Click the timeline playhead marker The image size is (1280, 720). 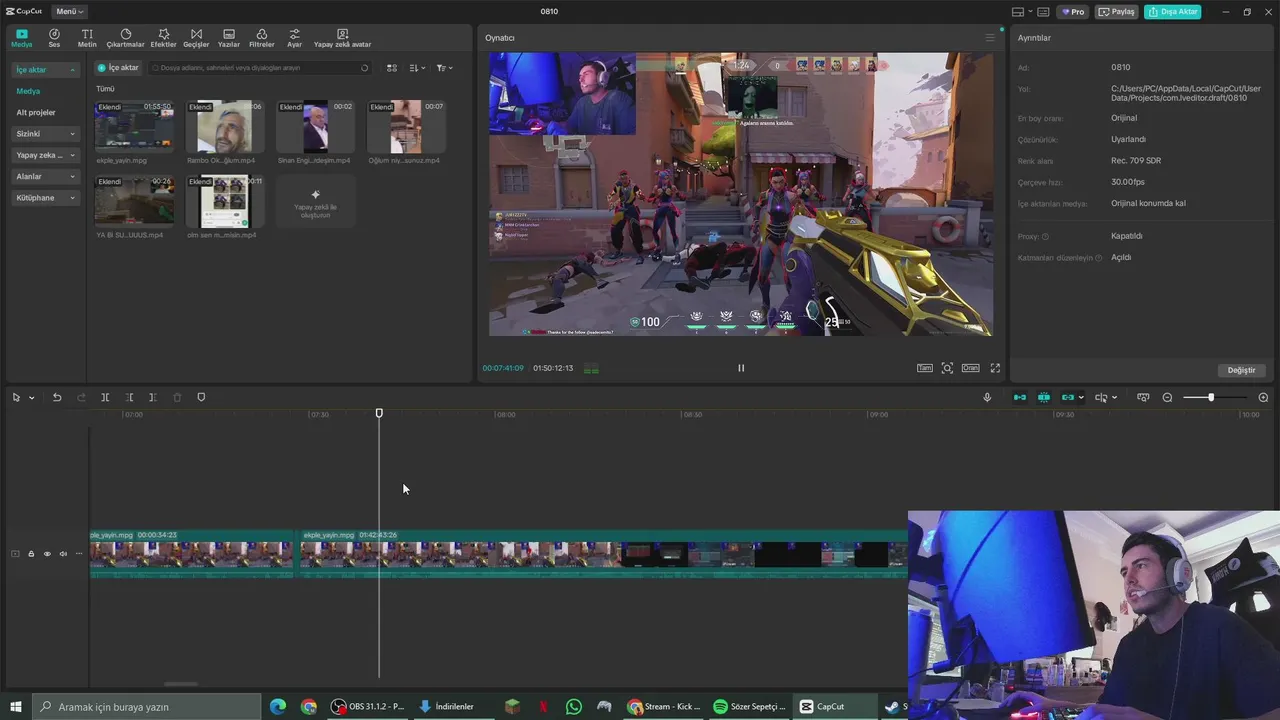pyautogui.click(x=379, y=413)
